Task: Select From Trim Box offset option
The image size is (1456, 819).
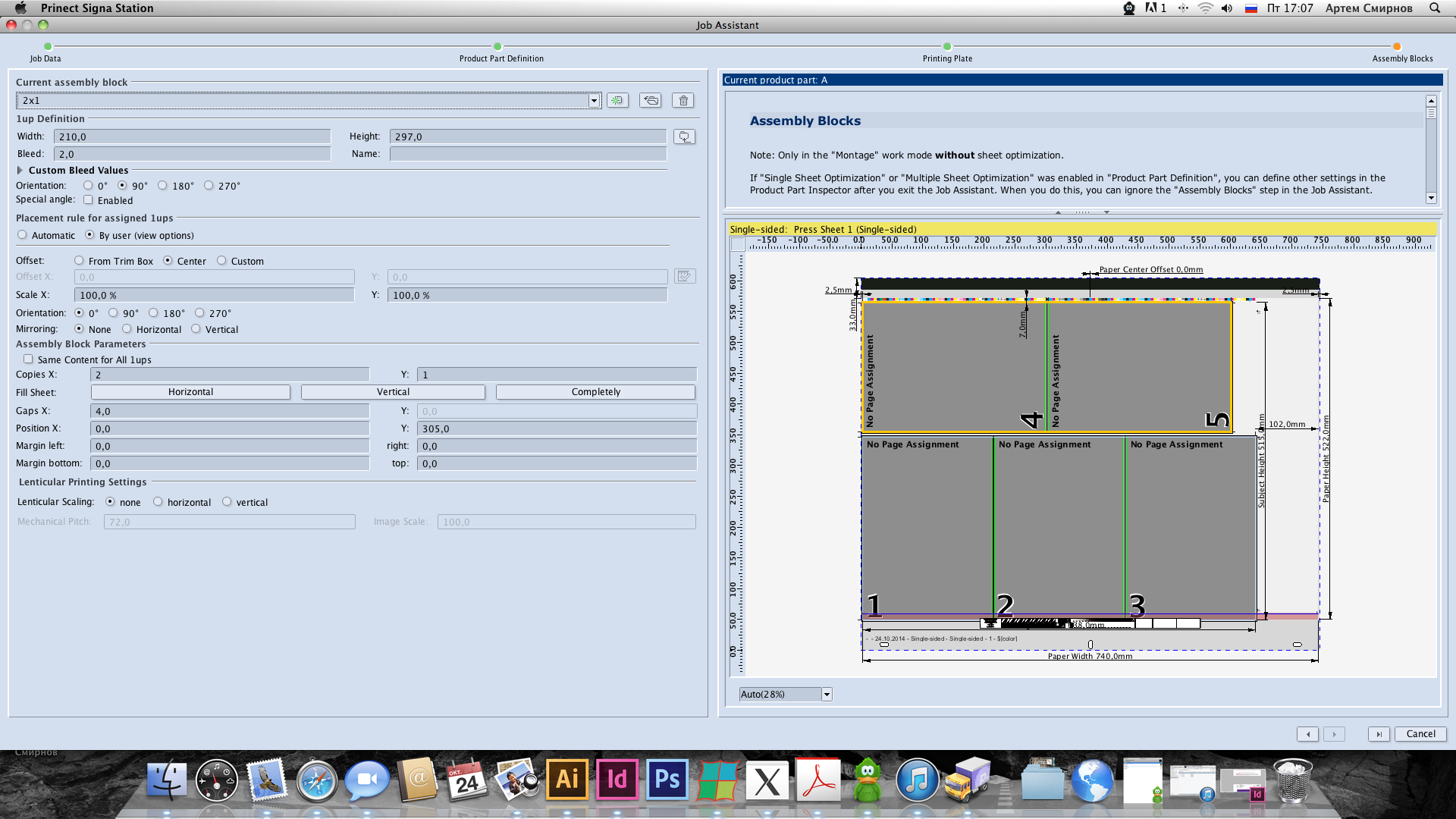Action: (79, 261)
